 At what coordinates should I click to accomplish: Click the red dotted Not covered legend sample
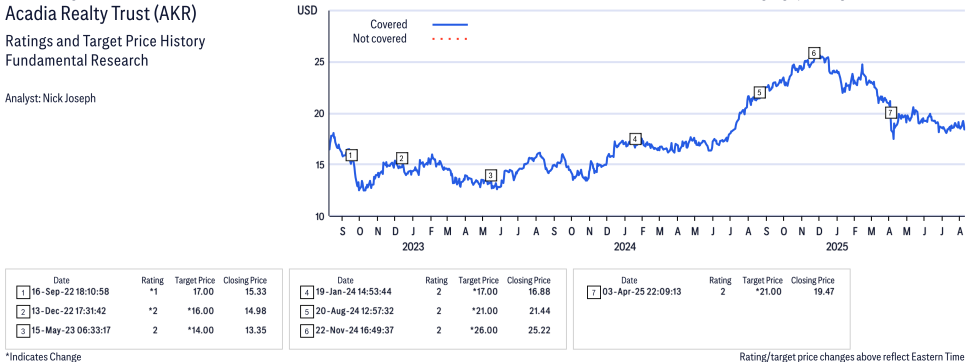coord(450,39)
